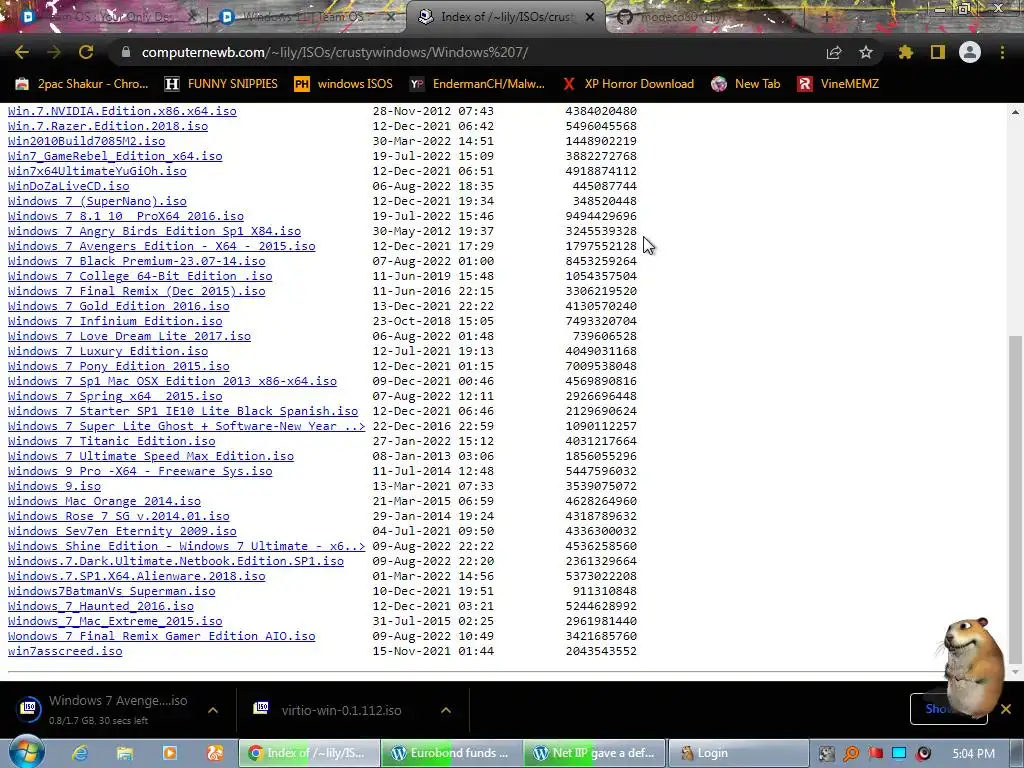Open the New Tab bookmark
Screen dimensions: 1024x768
click(x=746, y=84)
